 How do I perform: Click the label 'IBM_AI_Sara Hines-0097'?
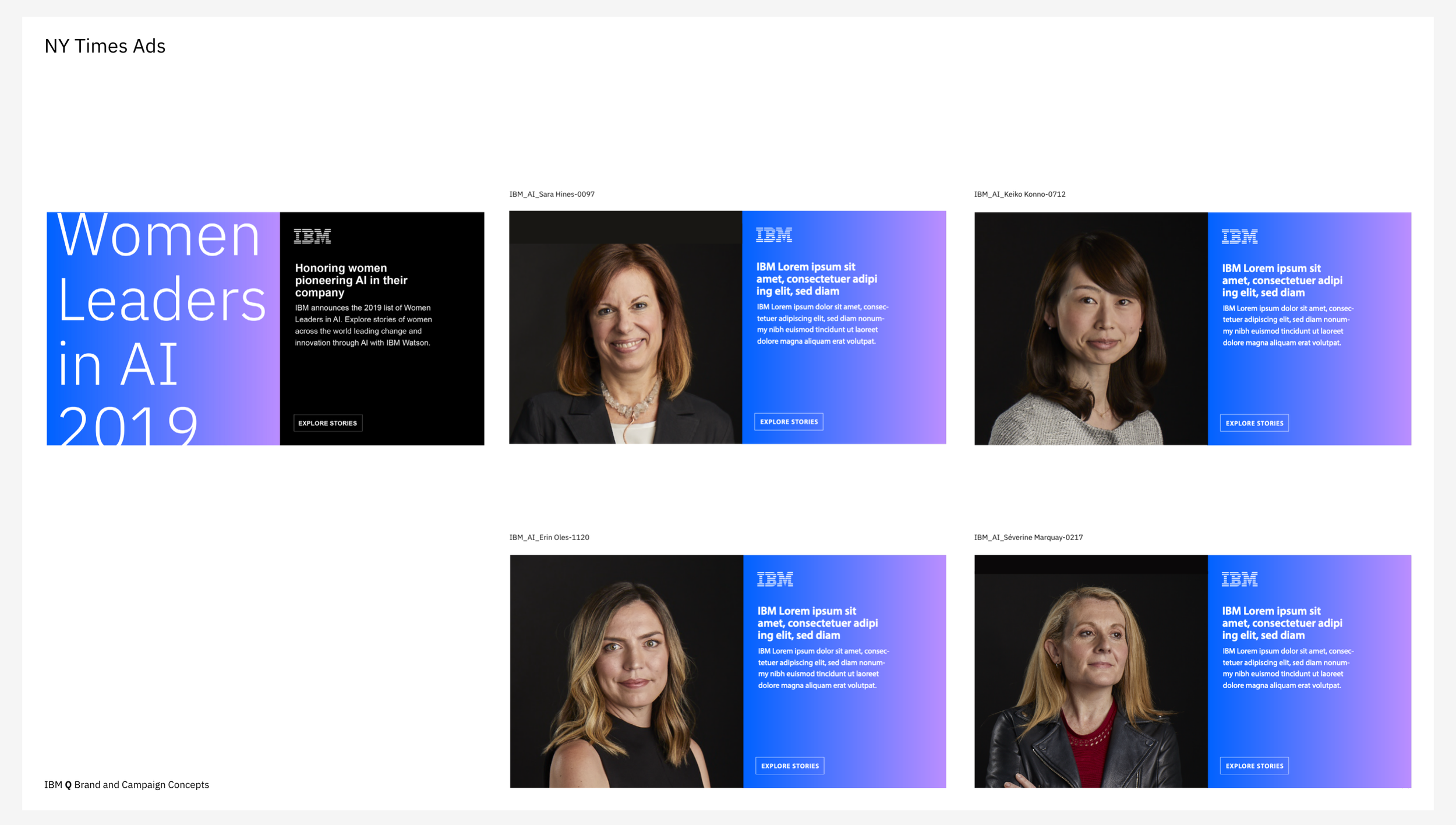[x=552, y=194]
